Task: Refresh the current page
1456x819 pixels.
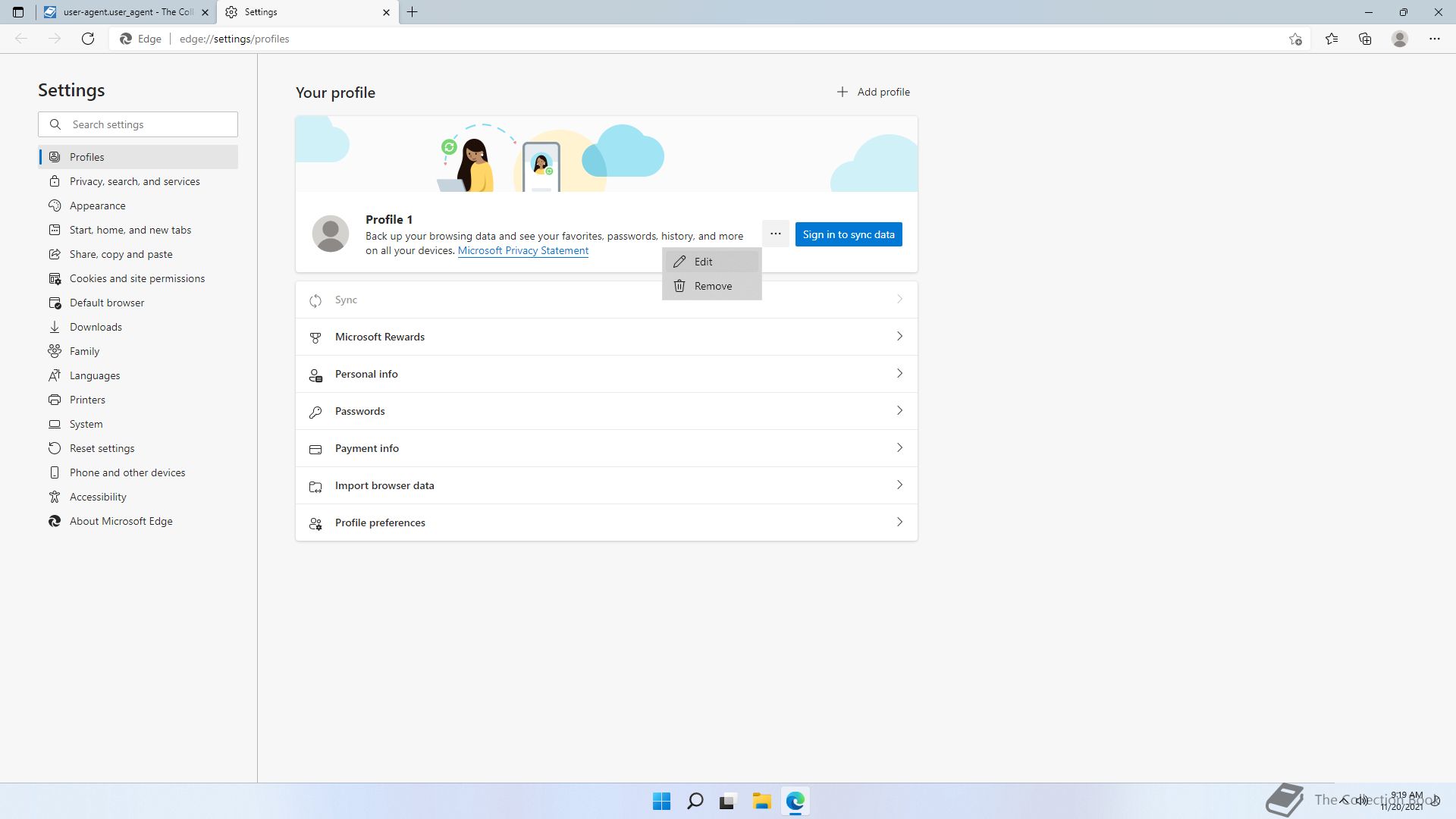Action: tap(88, 39)
